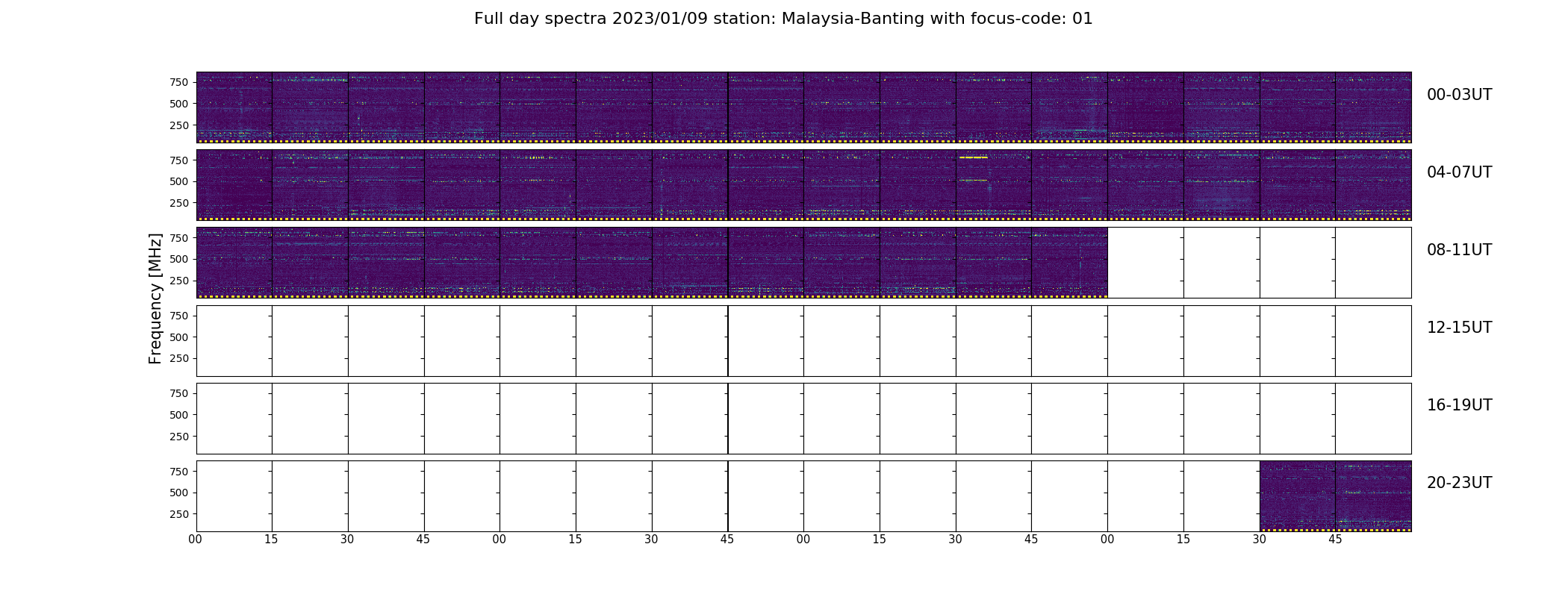Screen dimensions: 1568x597
Task: Click the bright yellow burst in the 04-07UT spectrogram
Action: coord(973,157)
